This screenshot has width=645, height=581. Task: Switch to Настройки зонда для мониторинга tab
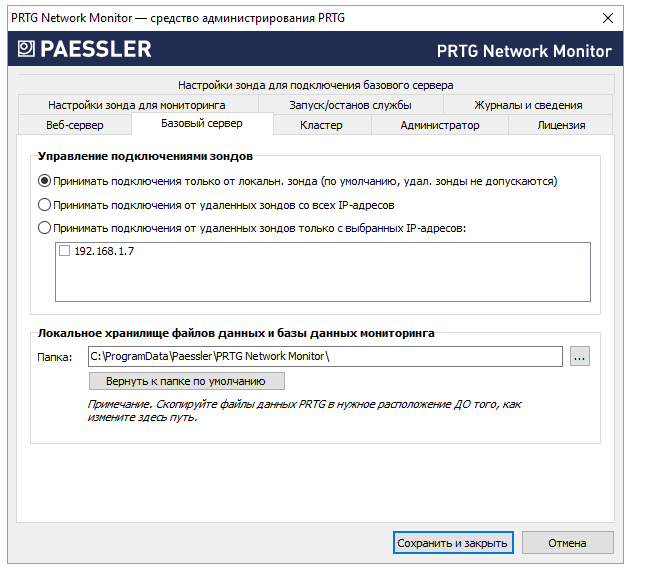tap(137, 105)
